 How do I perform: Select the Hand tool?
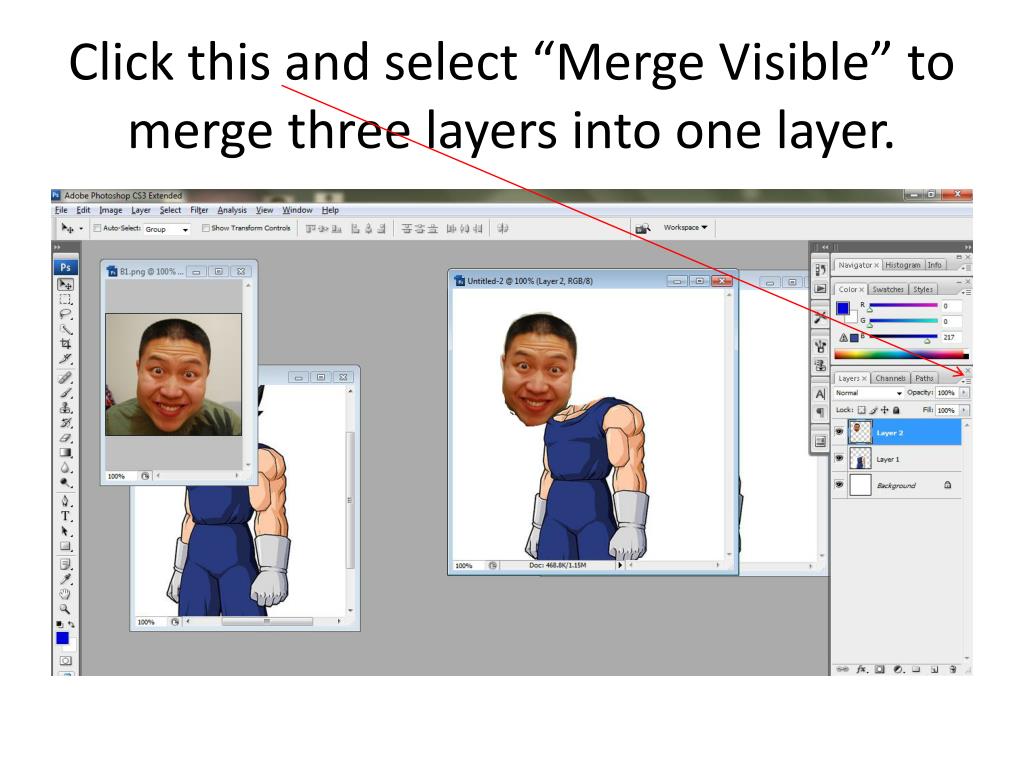[x=65, y=594]
